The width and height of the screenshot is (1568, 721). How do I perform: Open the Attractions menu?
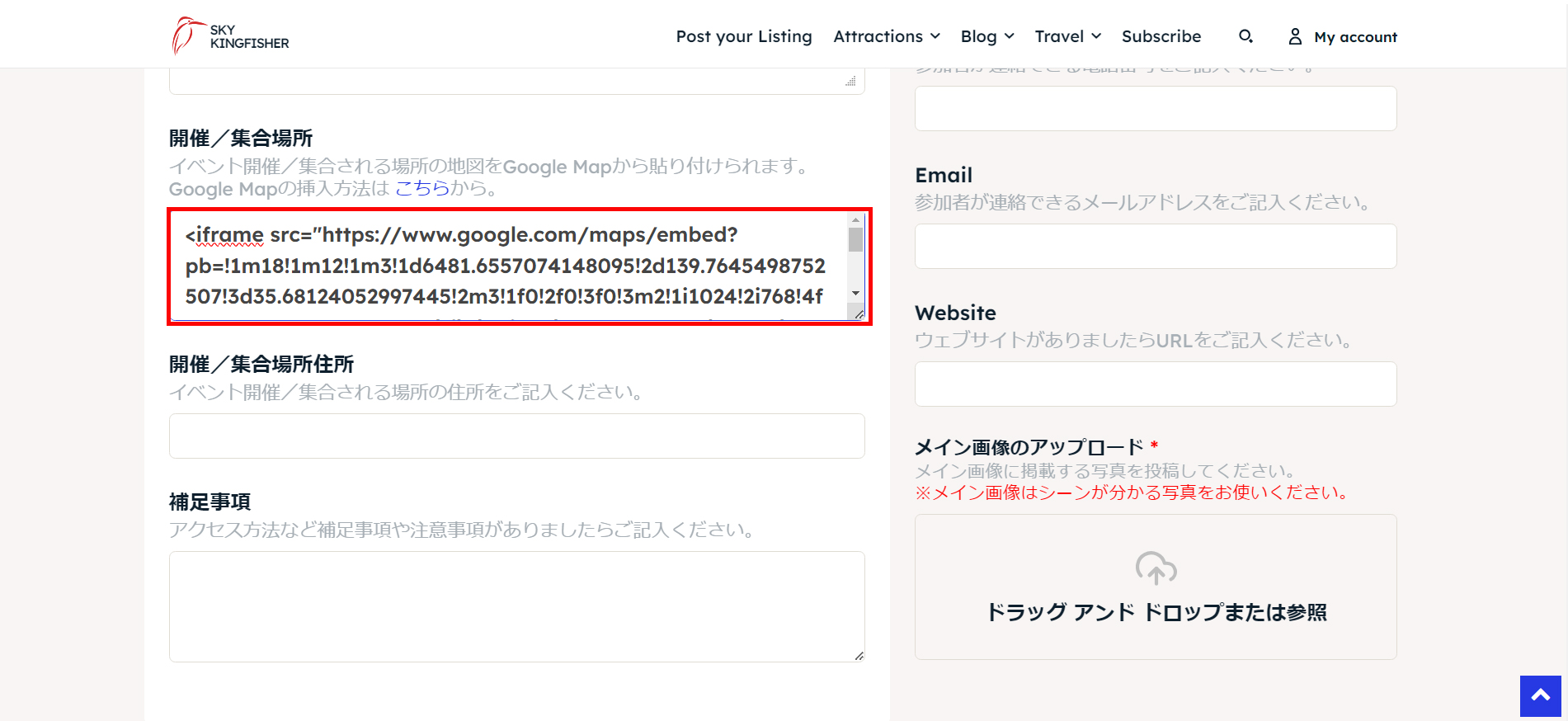pyautogui.click(x=878, y=36)
